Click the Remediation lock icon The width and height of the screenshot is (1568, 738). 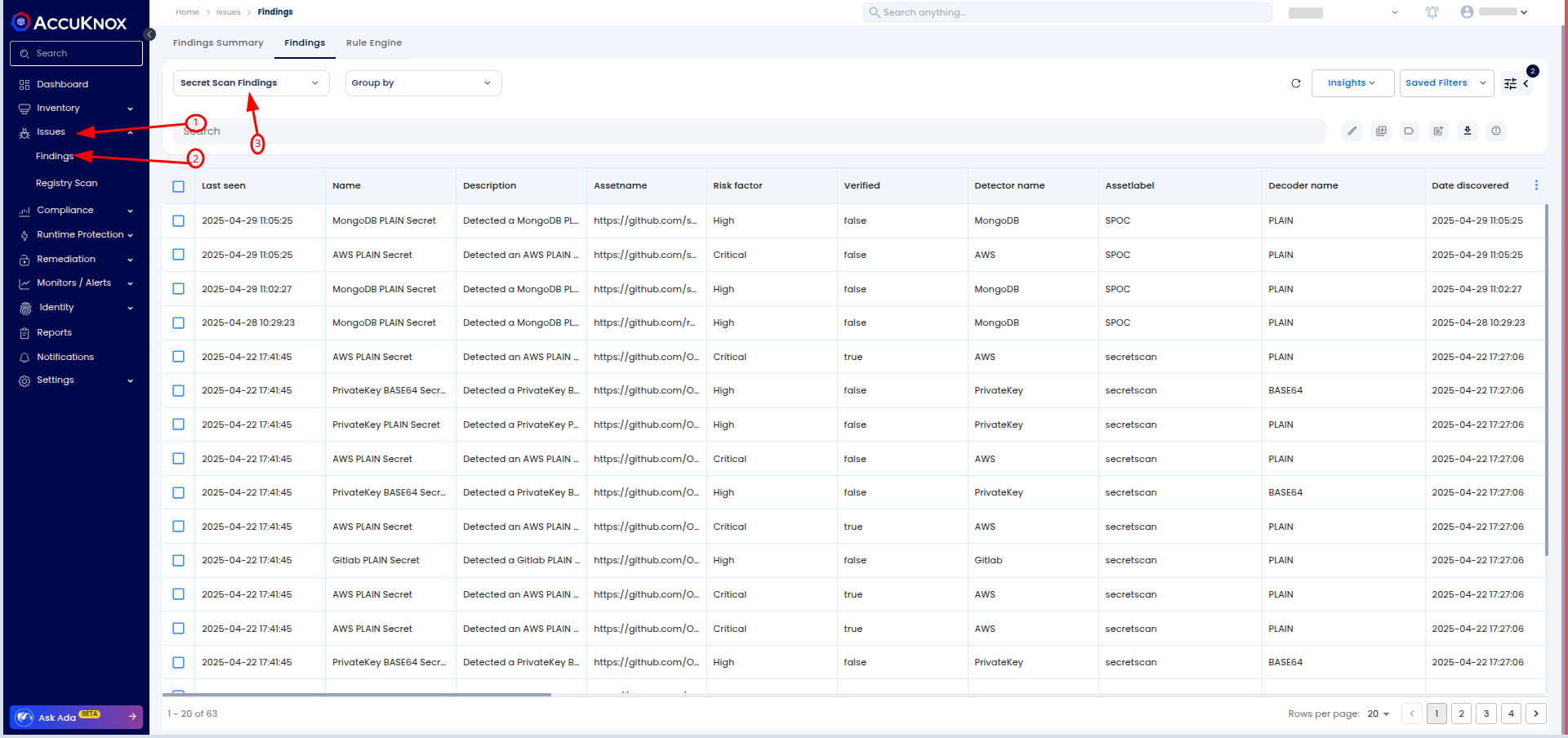coord(24,260)
